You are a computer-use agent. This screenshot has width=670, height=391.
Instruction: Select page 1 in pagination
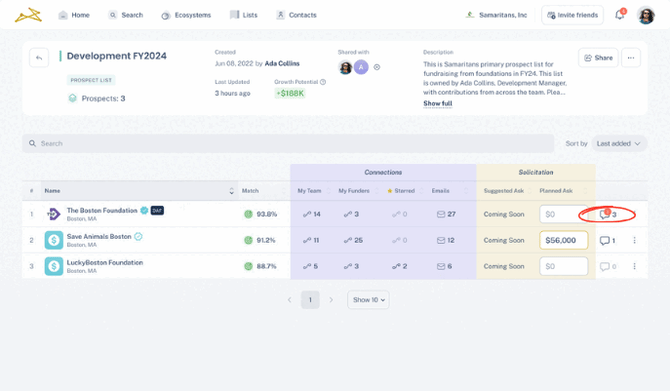[310, 300]
